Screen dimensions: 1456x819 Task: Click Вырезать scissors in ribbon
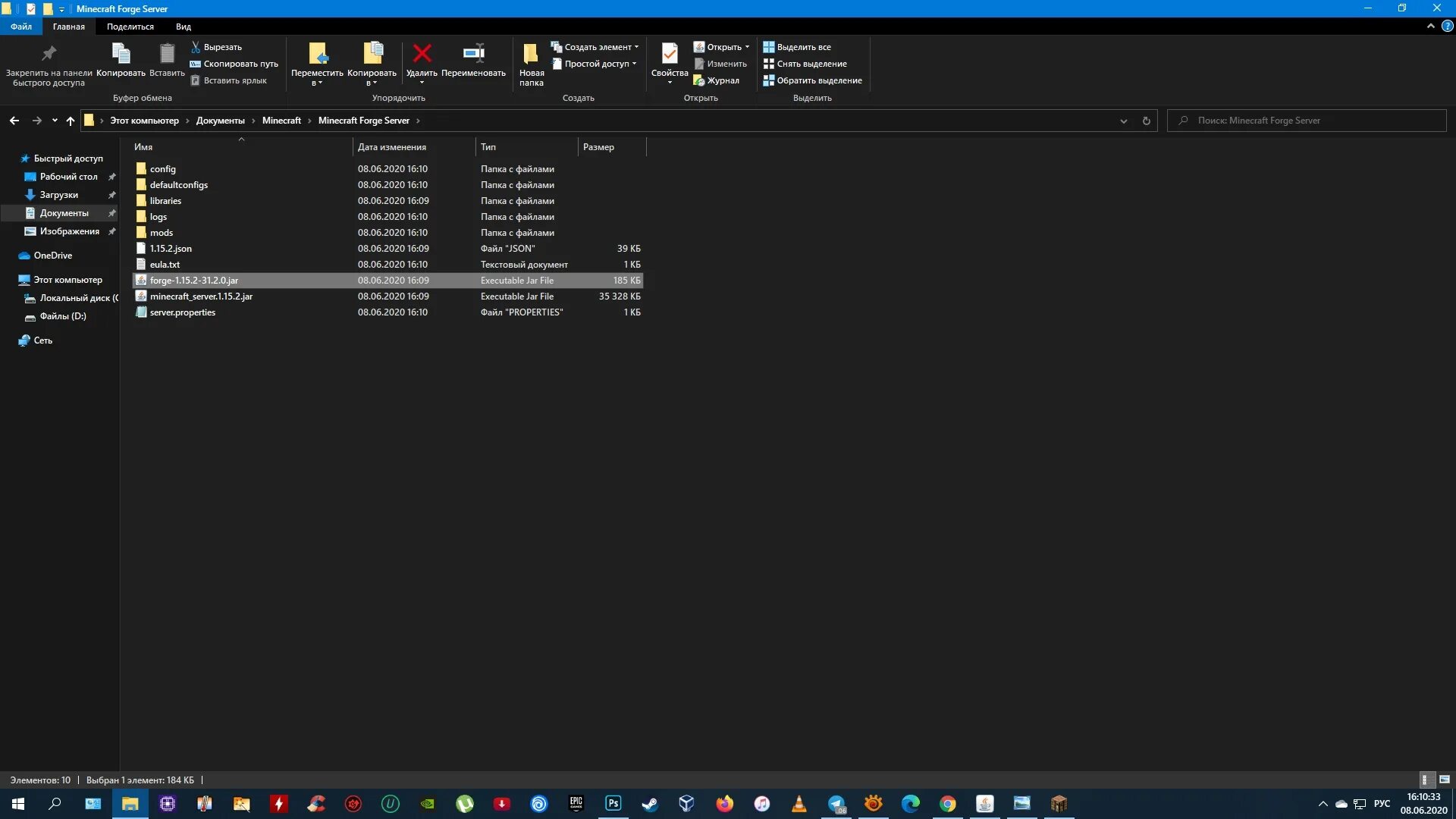216,47
